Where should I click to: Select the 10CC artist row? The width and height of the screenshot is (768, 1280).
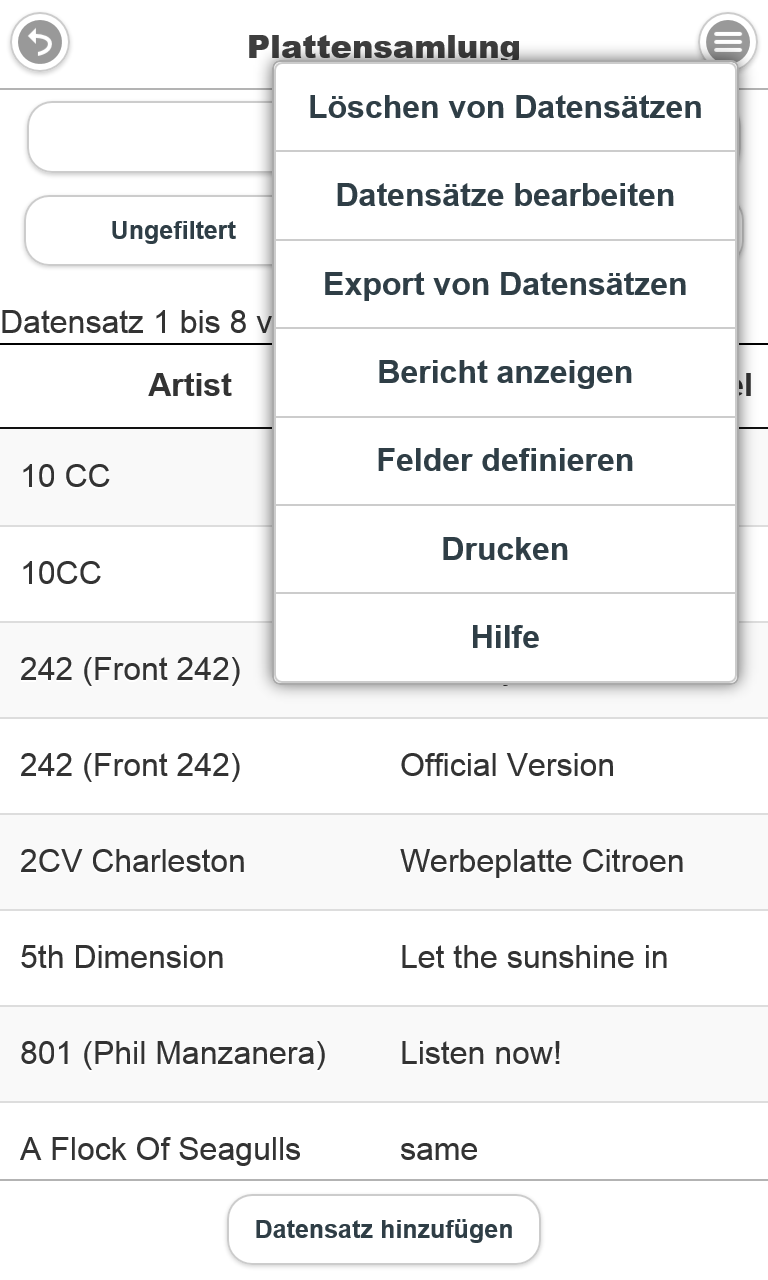click(x=140, y=574)
